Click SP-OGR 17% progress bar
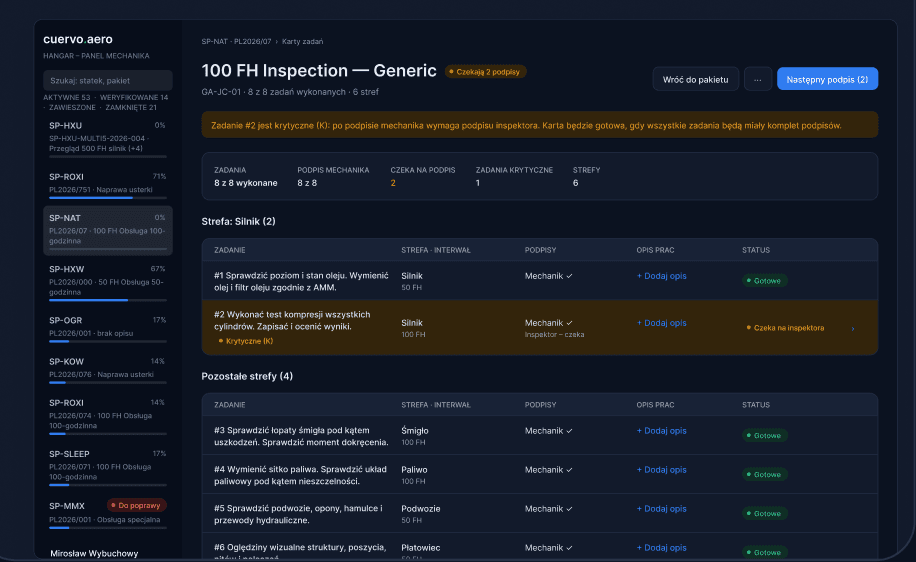 [x=107, y=341]
